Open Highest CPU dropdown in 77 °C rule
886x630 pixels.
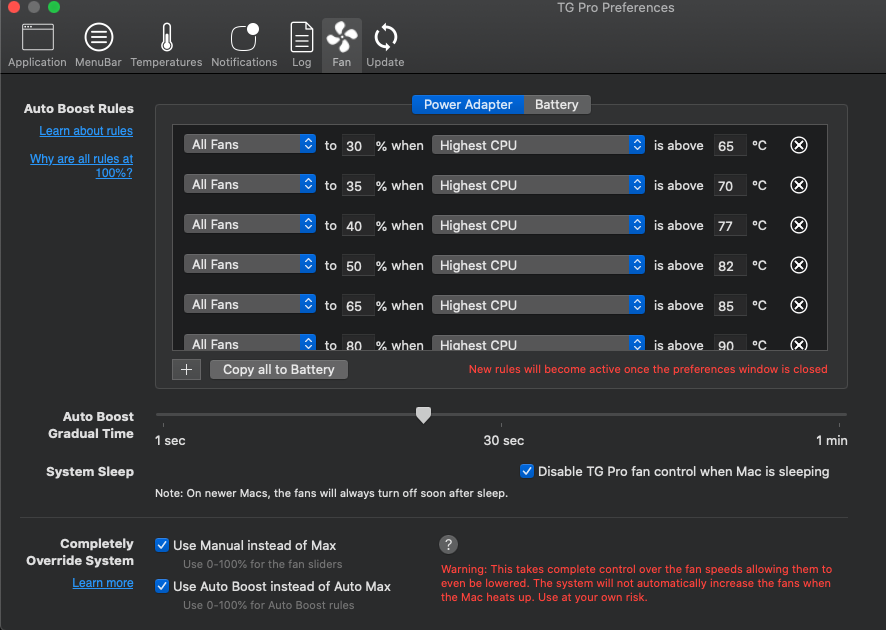(x=538, y=225)
